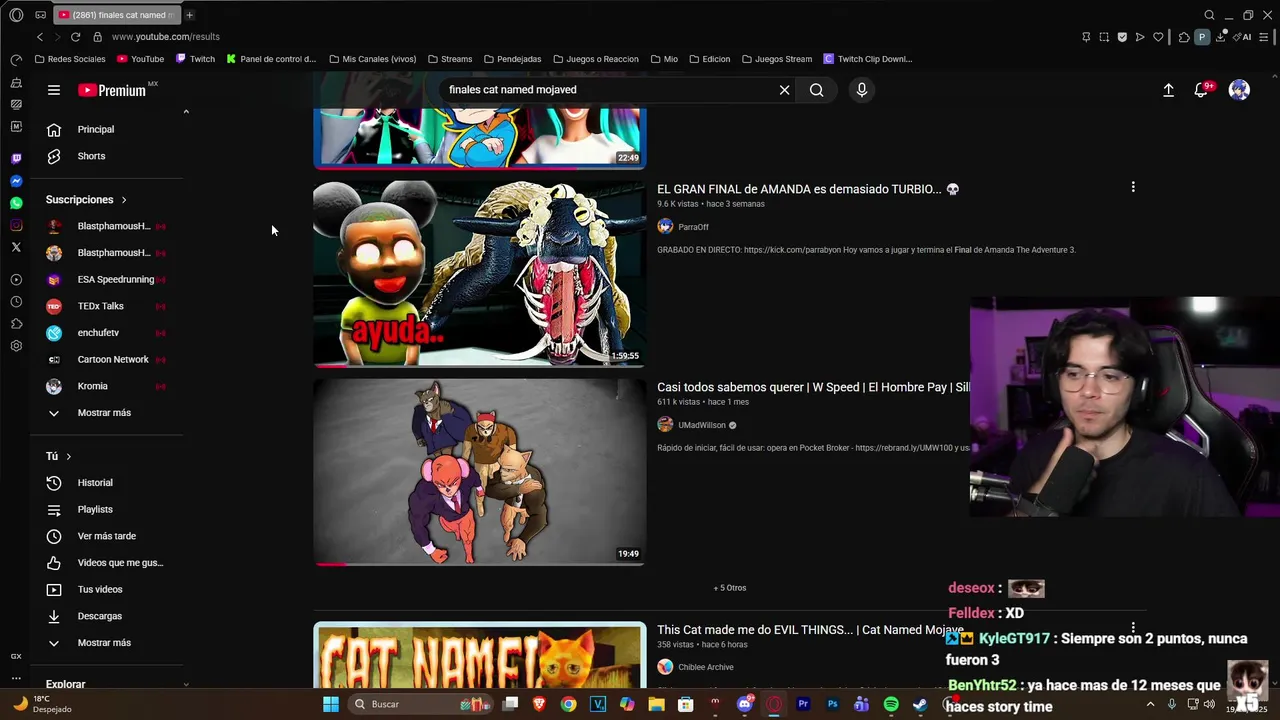Open Instagram in the Opera sidebar
The height and width of the screenshot is (720, 1280).
click(16, 225)
